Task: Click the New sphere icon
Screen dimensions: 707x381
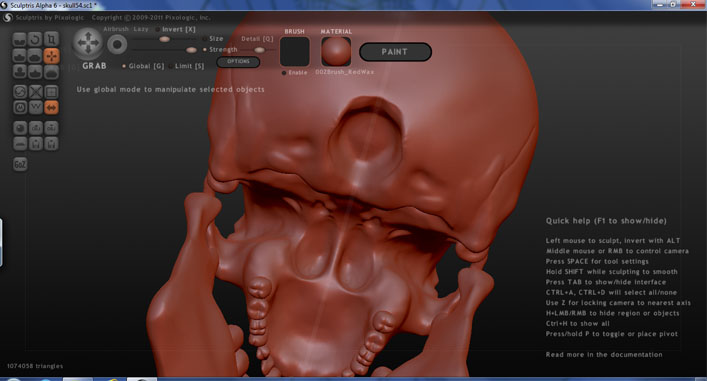Action: click(x=19, y=128)
